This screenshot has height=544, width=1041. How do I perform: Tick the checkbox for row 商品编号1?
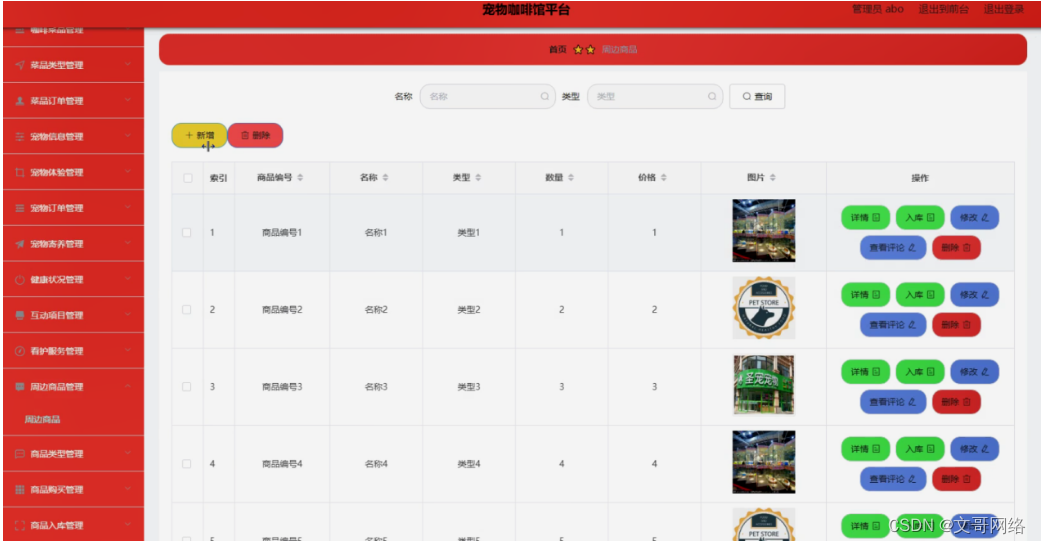(x=187, y=232)
